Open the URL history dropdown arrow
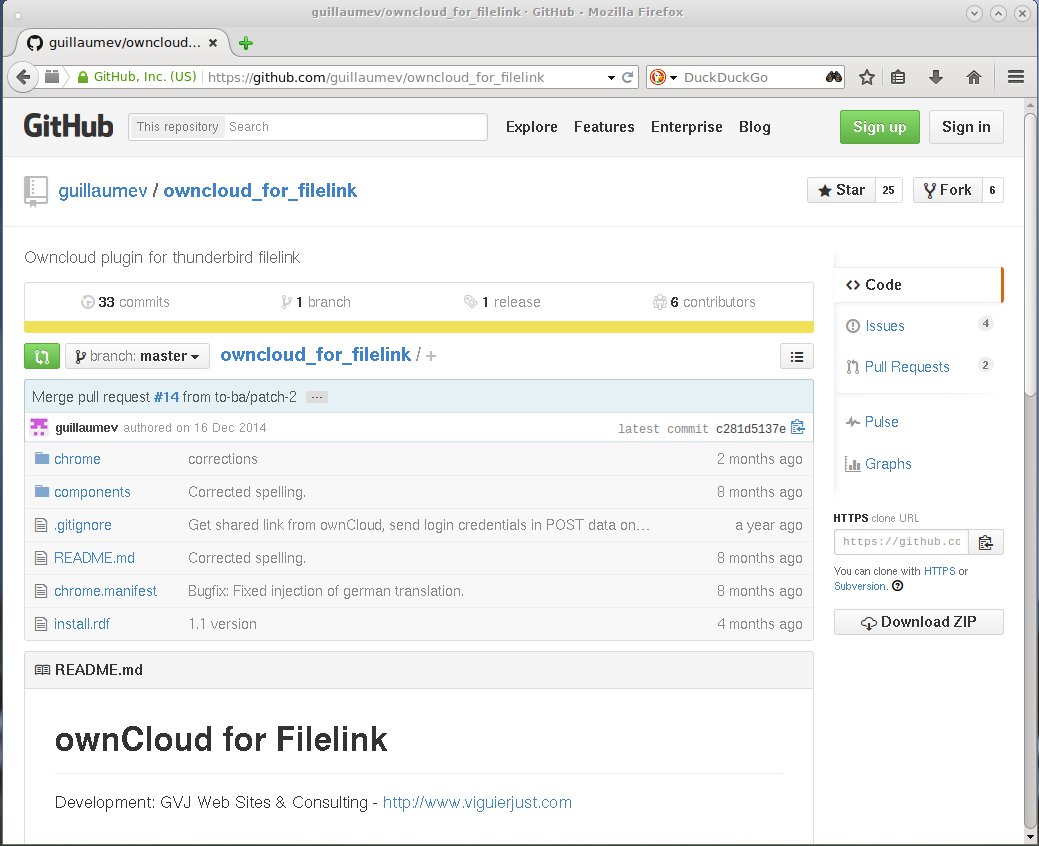The width and height of the screenshot is (1039, 846). tap(611, 78)
